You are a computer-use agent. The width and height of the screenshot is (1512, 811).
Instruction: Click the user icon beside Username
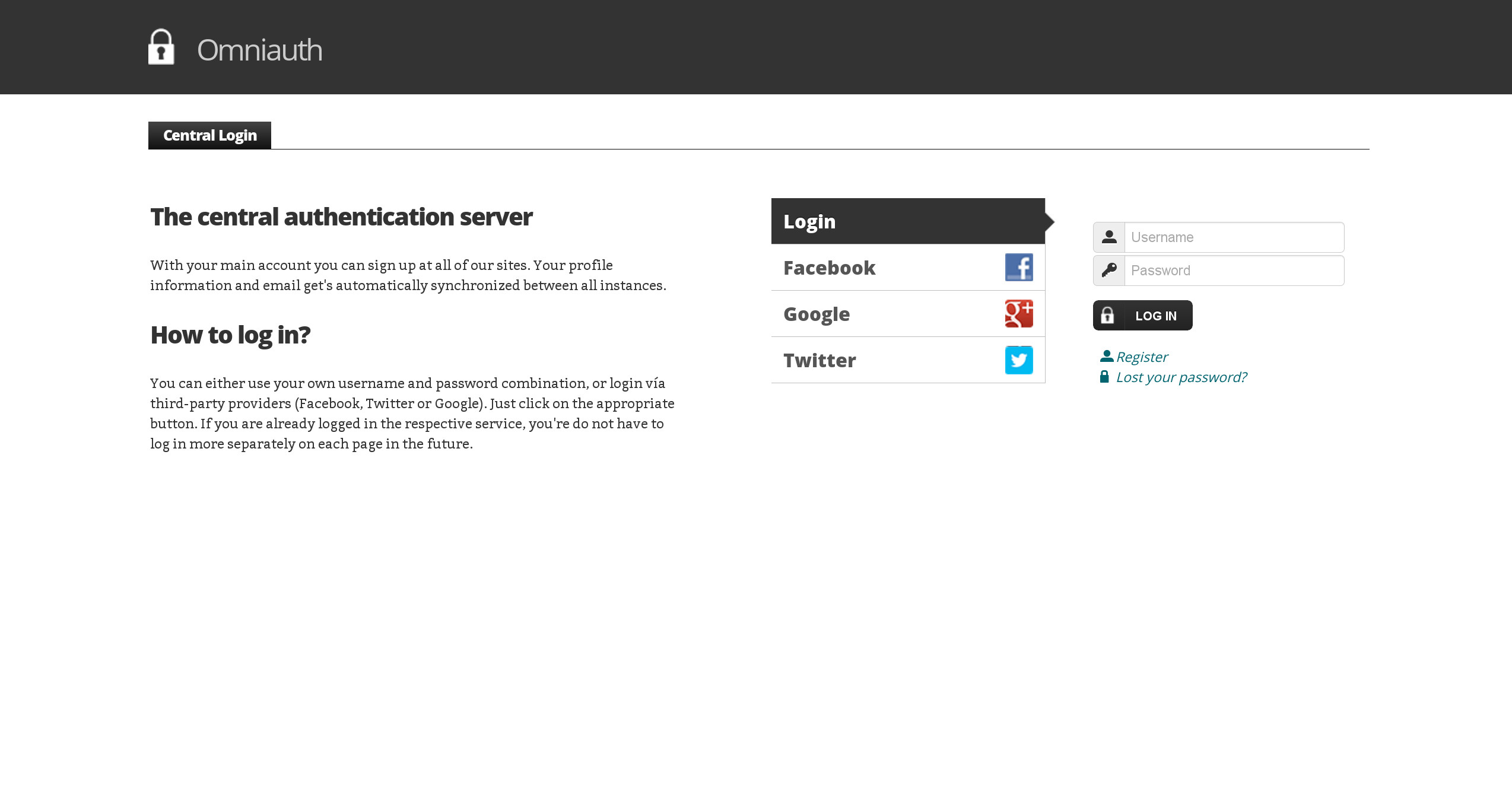click(1109, 237)
